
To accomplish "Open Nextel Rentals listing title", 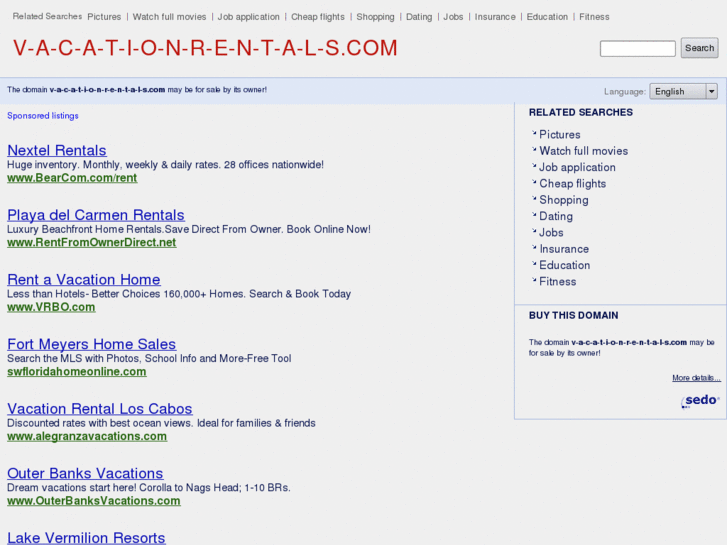I will (x=57, y=150).
